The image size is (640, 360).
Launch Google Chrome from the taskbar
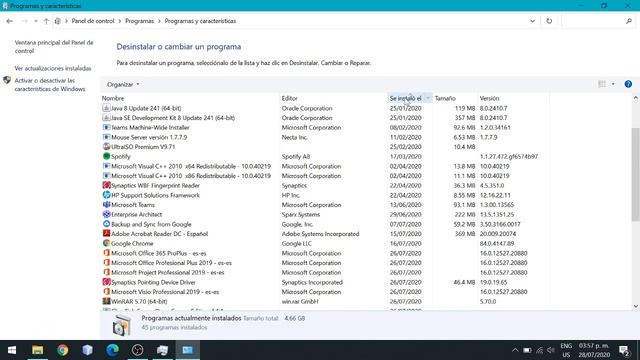pos(62,350)
